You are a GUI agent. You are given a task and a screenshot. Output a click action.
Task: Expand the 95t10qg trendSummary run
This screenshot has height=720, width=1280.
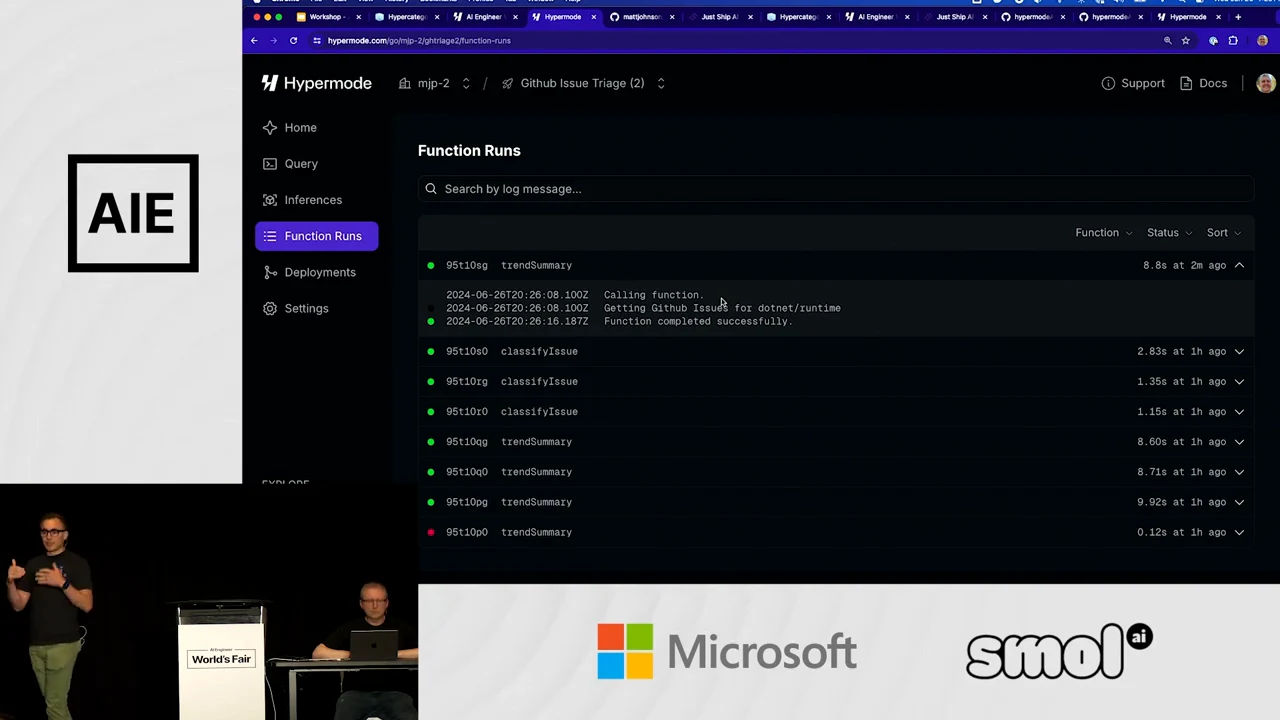pos(1239,441)
